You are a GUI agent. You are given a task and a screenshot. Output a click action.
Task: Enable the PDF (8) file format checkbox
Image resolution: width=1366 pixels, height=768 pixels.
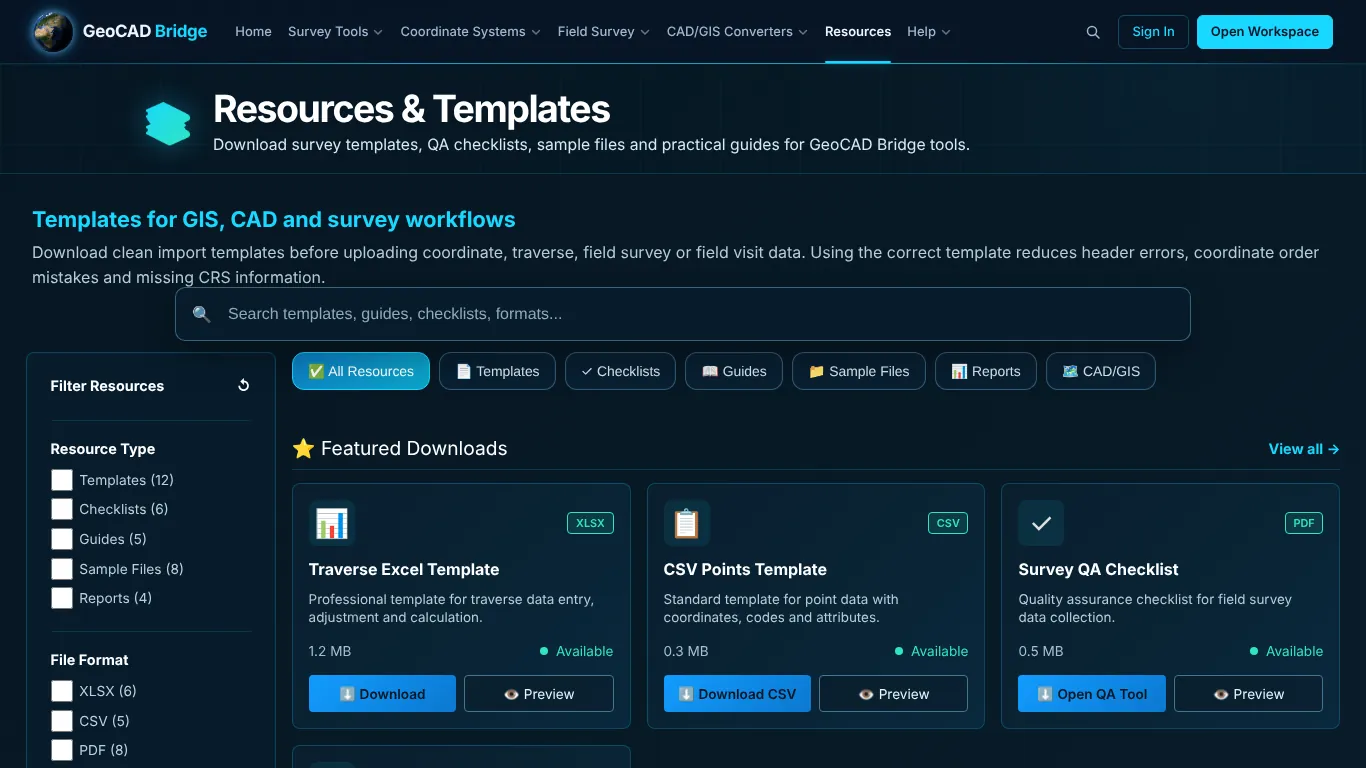coord(62,750)
